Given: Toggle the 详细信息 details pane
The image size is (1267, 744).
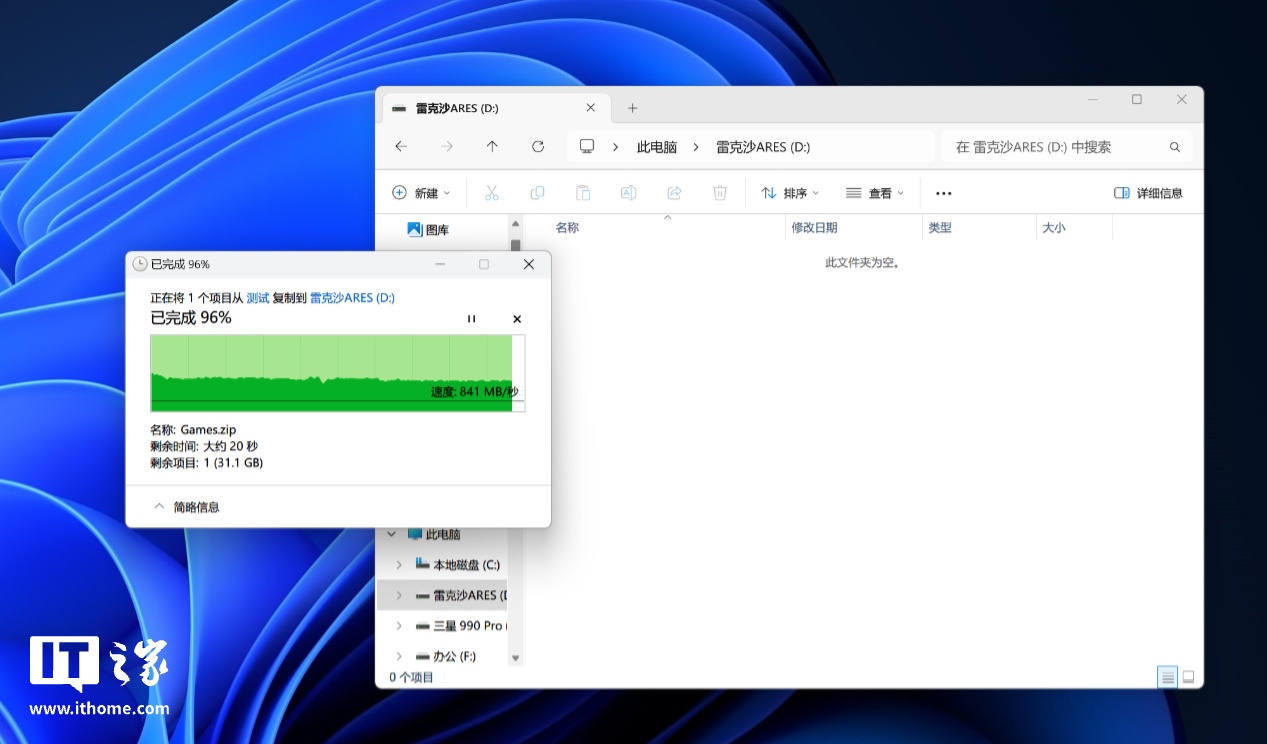Looking at the screenshot, I should [1148, 193].
